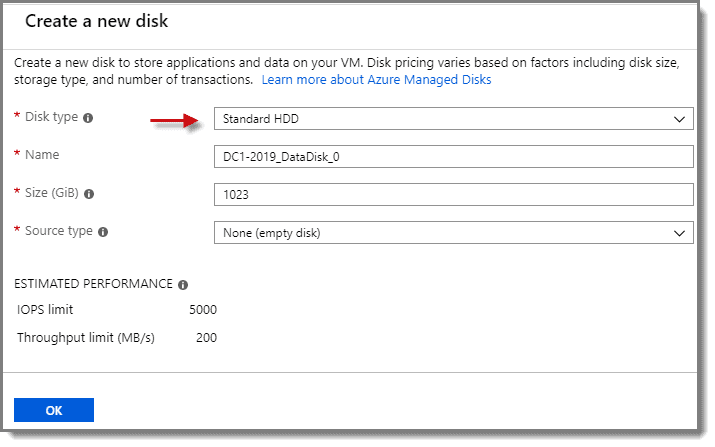Click the ESTIMATED PERFORMANCE heading
The width and height of the screenshot is (715, 447).
point(93,284)
